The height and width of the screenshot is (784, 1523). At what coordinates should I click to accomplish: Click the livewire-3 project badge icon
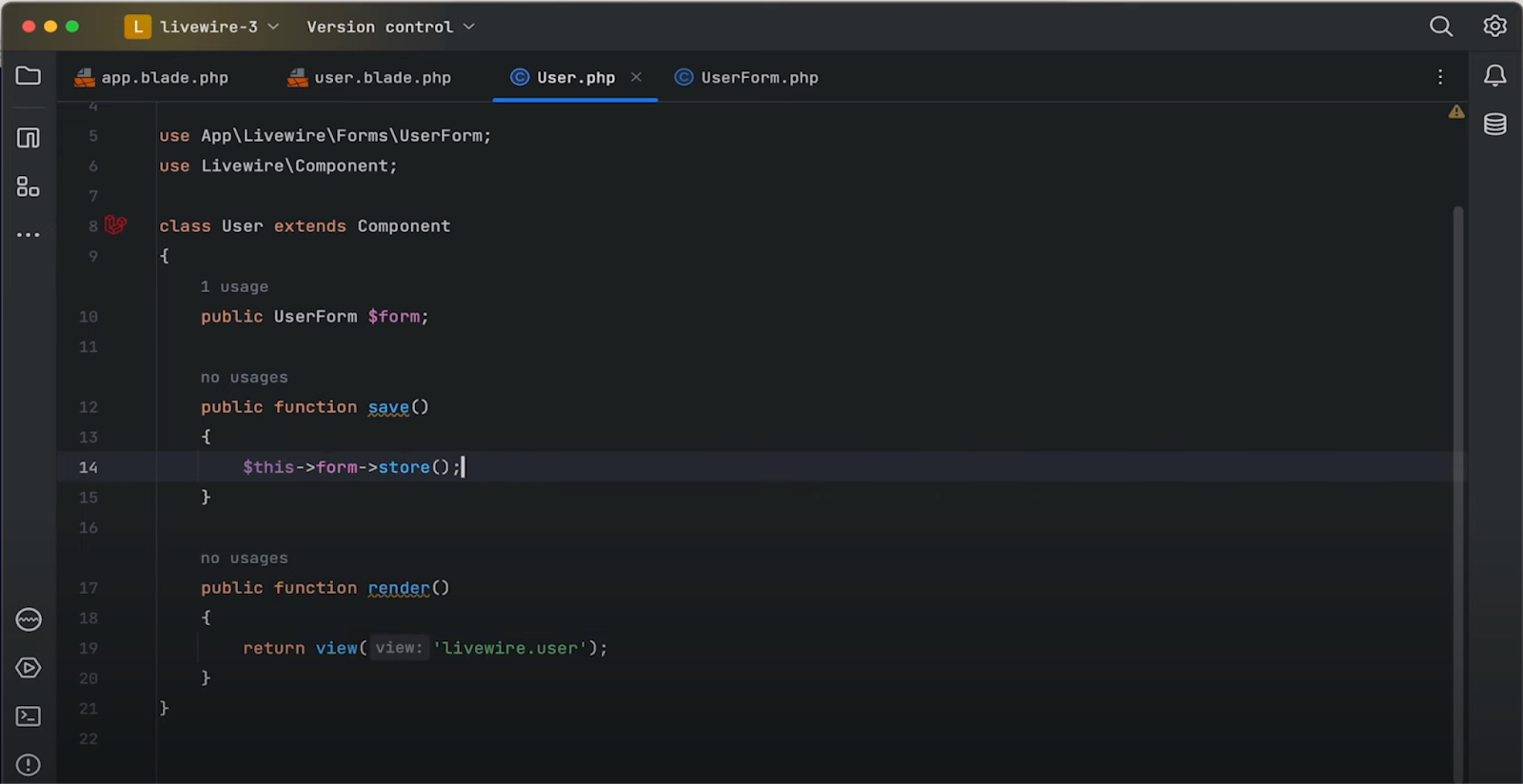pyautogui.click(x=138, y=27)
